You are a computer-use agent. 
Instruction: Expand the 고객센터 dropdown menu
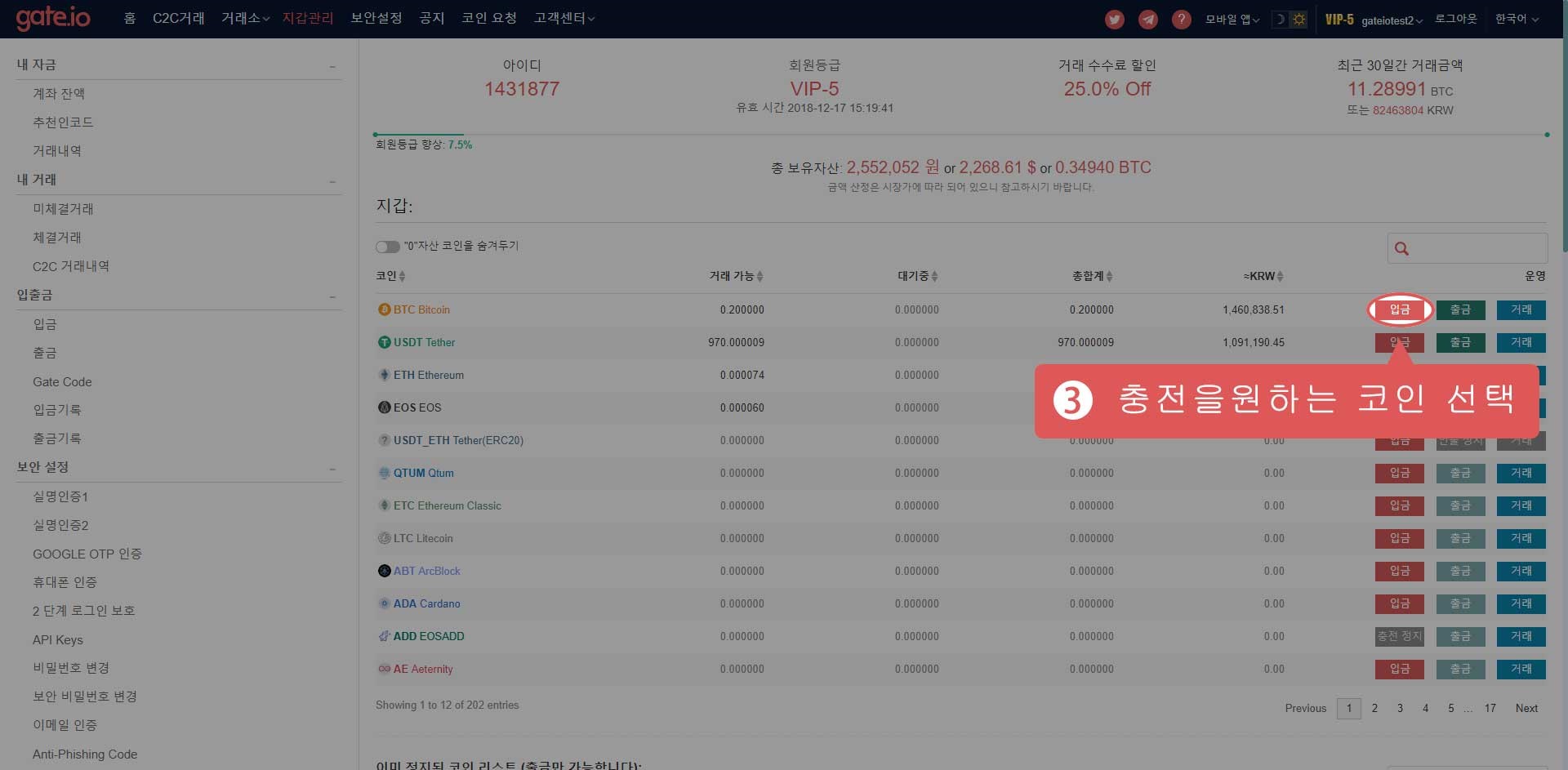click(563, 18)
